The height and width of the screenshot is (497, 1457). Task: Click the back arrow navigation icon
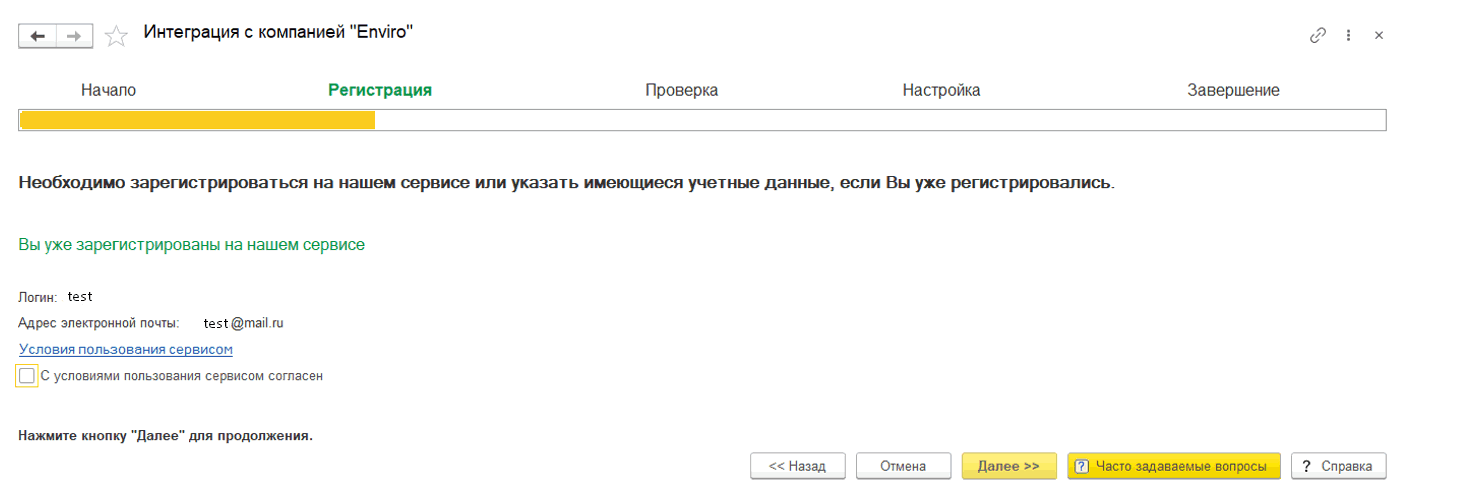[38, 36]
